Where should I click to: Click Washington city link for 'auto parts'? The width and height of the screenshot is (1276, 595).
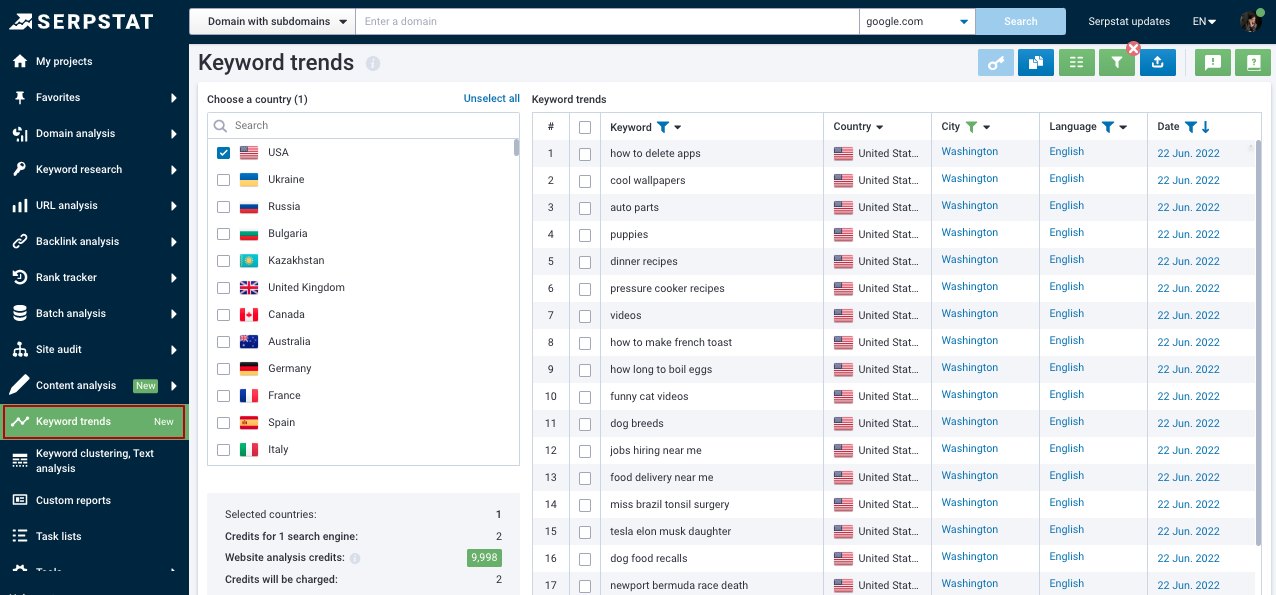[x=970, y=206]
